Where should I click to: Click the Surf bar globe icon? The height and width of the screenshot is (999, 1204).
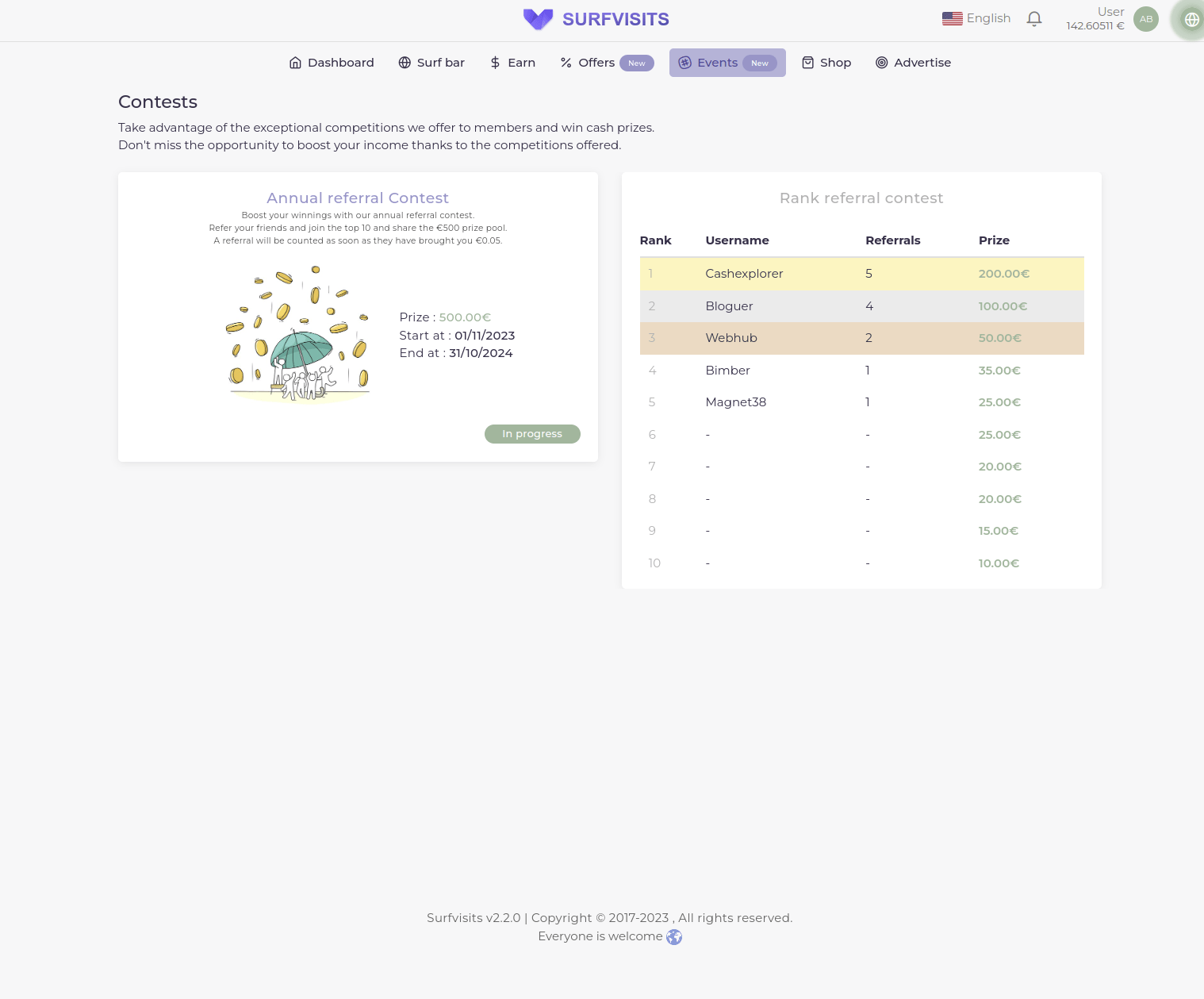(x=405, y=63)
